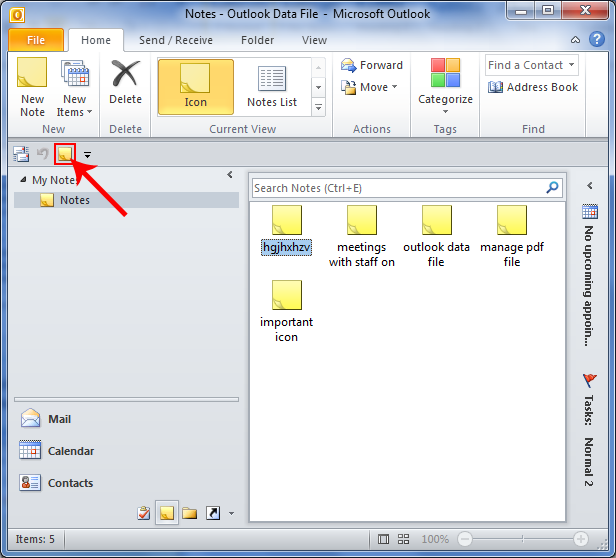Open the Shortcuts icon
This screenshot has height=558, width=616.
[x=213, y=513]
